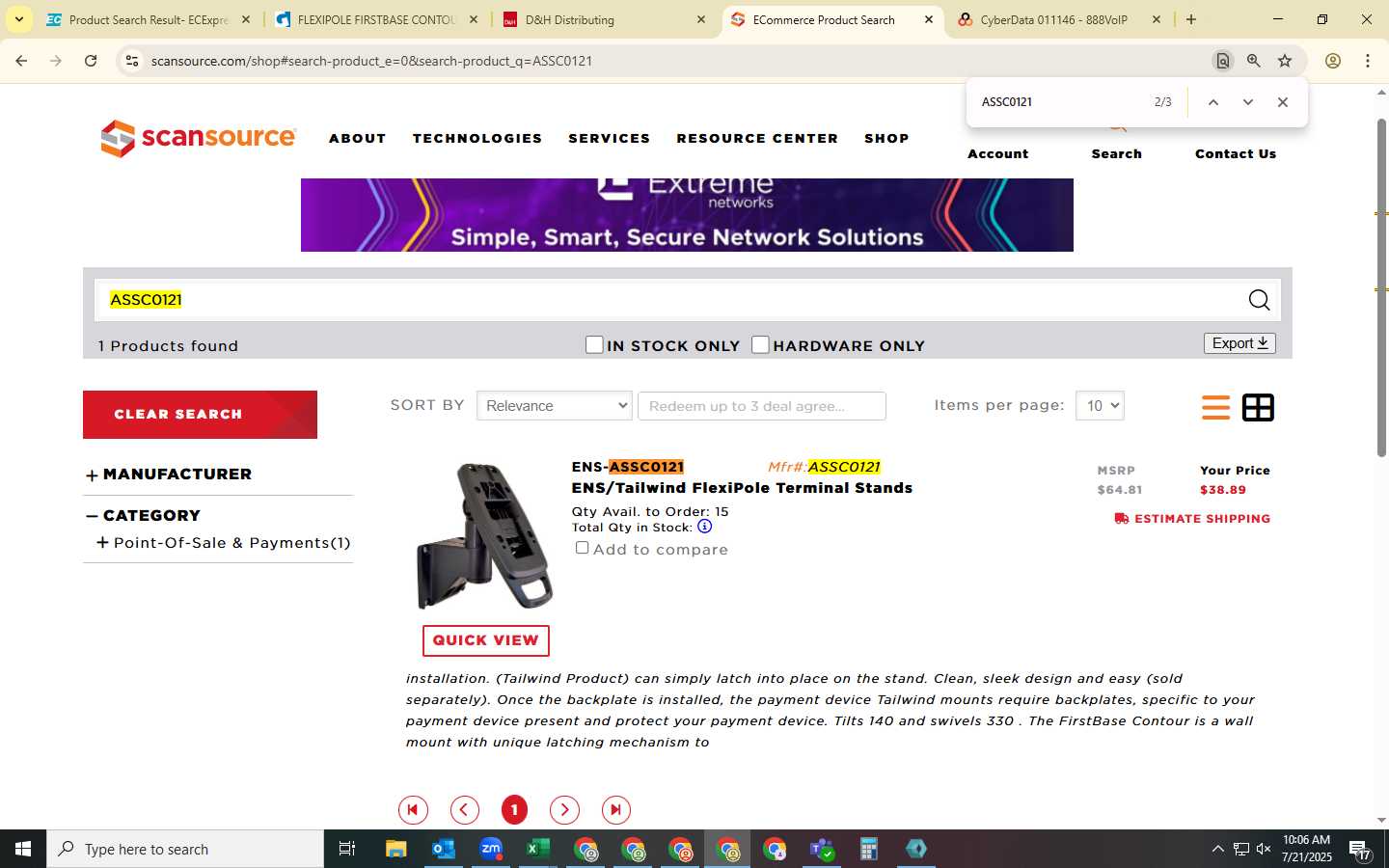Reload the page with refresh icon

coord(91,61)
